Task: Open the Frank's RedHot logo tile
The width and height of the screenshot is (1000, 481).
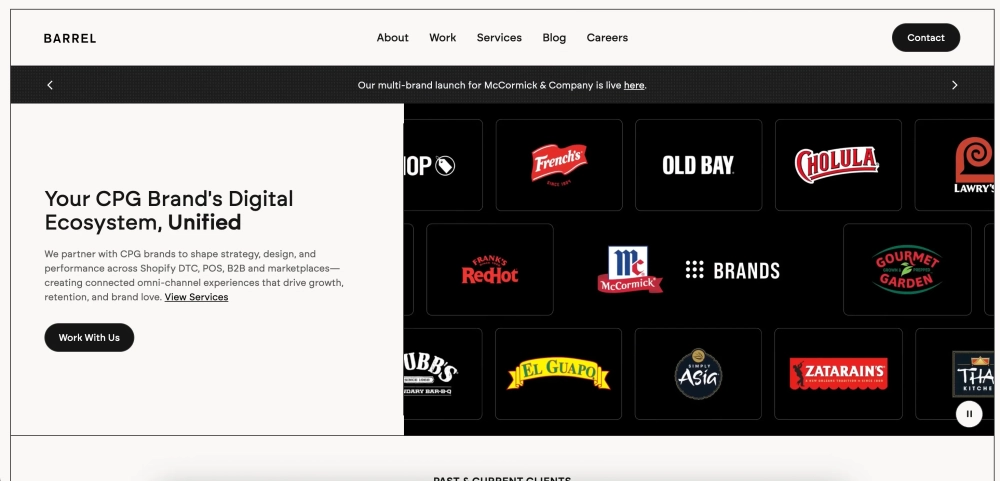Action: click(490, 270)
